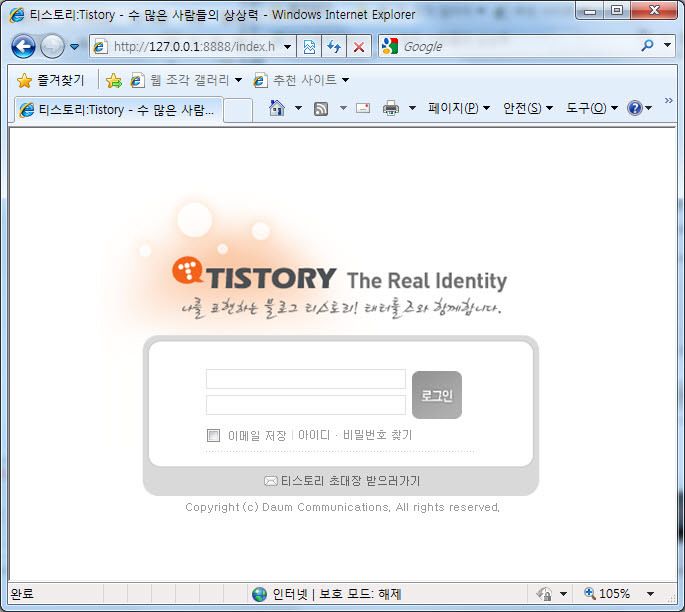Click the Print icon
This screenshot has width=685, height=612.
pos(391,107)
